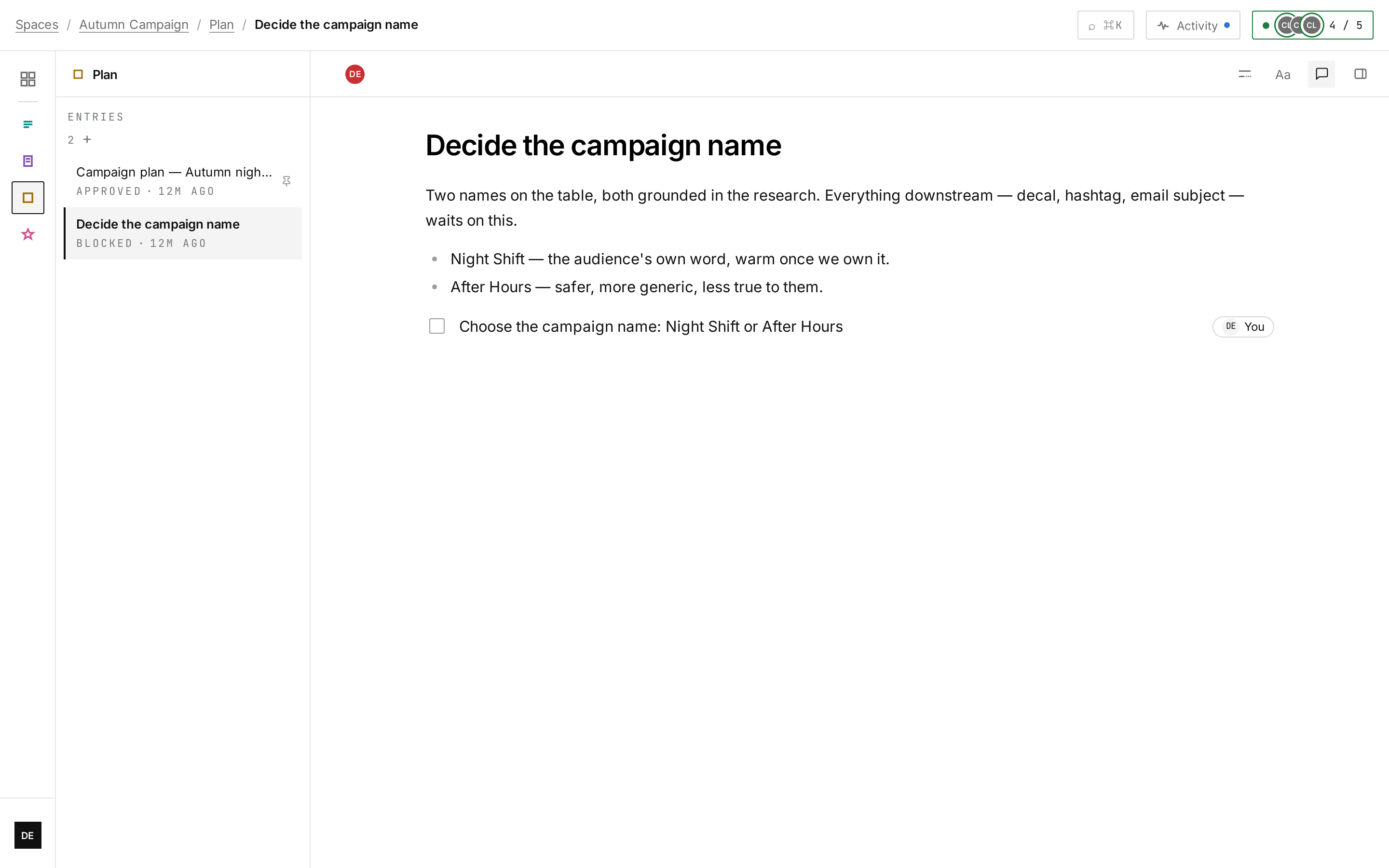Screen dimensions: 1389x868
Task: Toggle the right side panel icon
Action: pyautogui.click(x=1360, y=74)
